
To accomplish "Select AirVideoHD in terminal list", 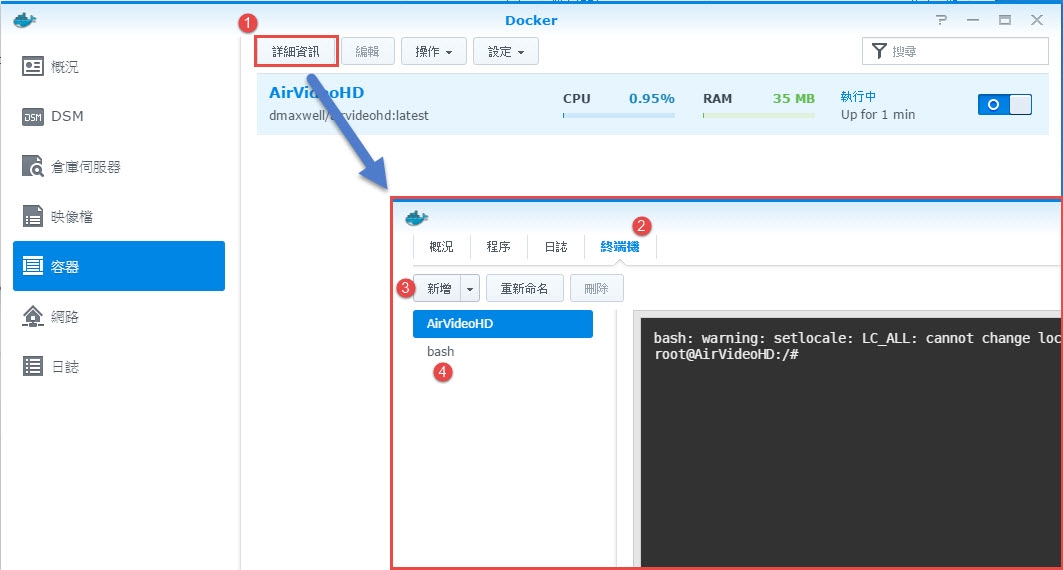I will tap(503, 324).
